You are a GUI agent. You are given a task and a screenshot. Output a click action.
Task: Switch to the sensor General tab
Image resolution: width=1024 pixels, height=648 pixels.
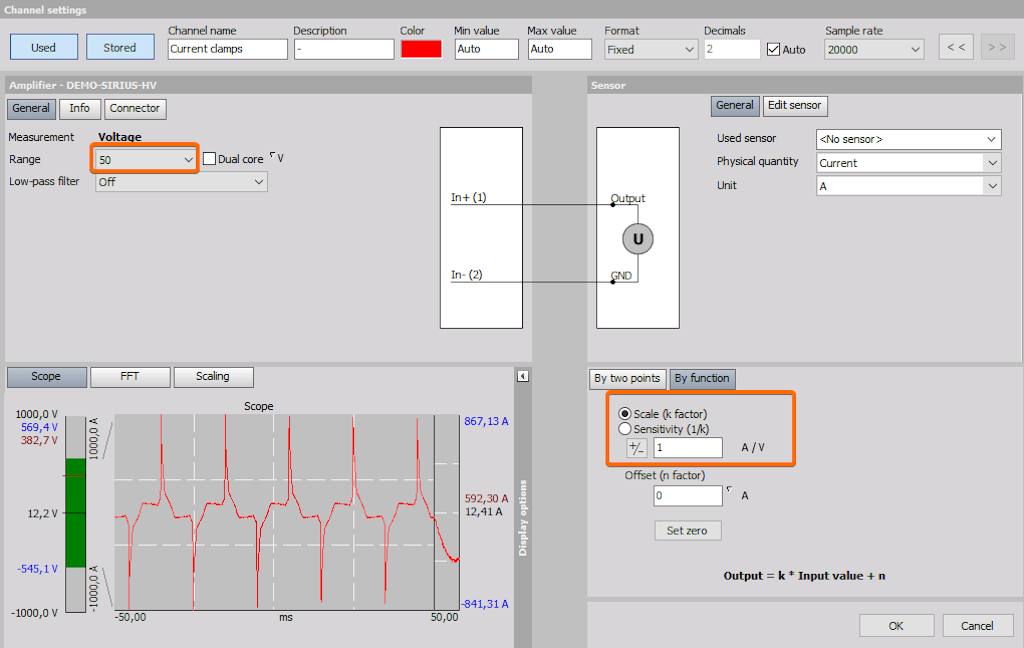pos(735,105)
